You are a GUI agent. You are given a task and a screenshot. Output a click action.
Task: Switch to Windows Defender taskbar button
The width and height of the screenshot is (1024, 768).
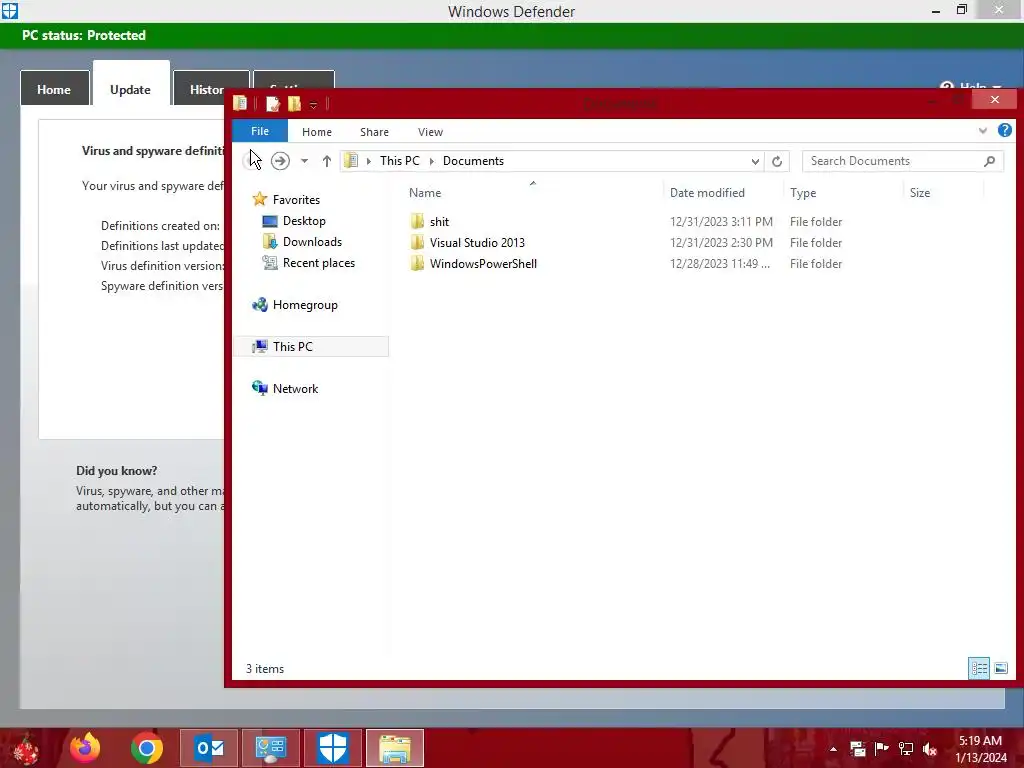[x=332, y=748]
